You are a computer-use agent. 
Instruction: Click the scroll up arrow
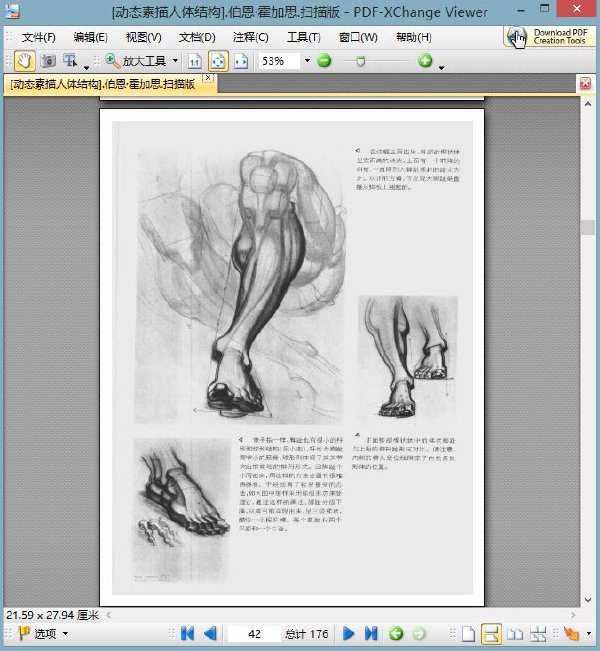588,104
